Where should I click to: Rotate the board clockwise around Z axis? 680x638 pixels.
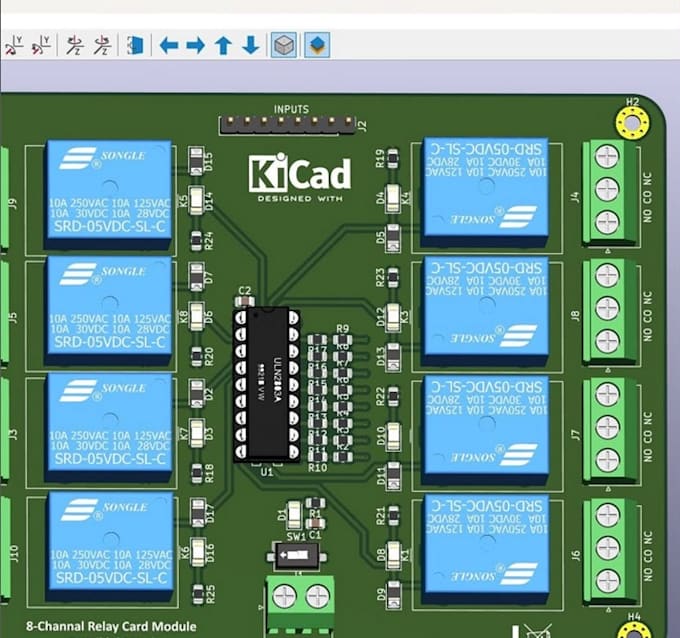(75, 45)
